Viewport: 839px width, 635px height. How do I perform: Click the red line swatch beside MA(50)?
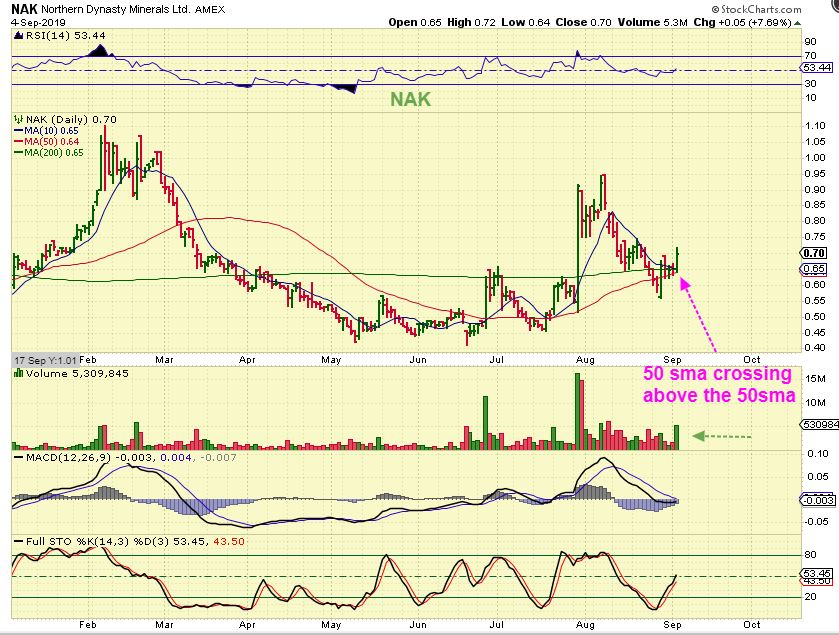coord(19,142)
